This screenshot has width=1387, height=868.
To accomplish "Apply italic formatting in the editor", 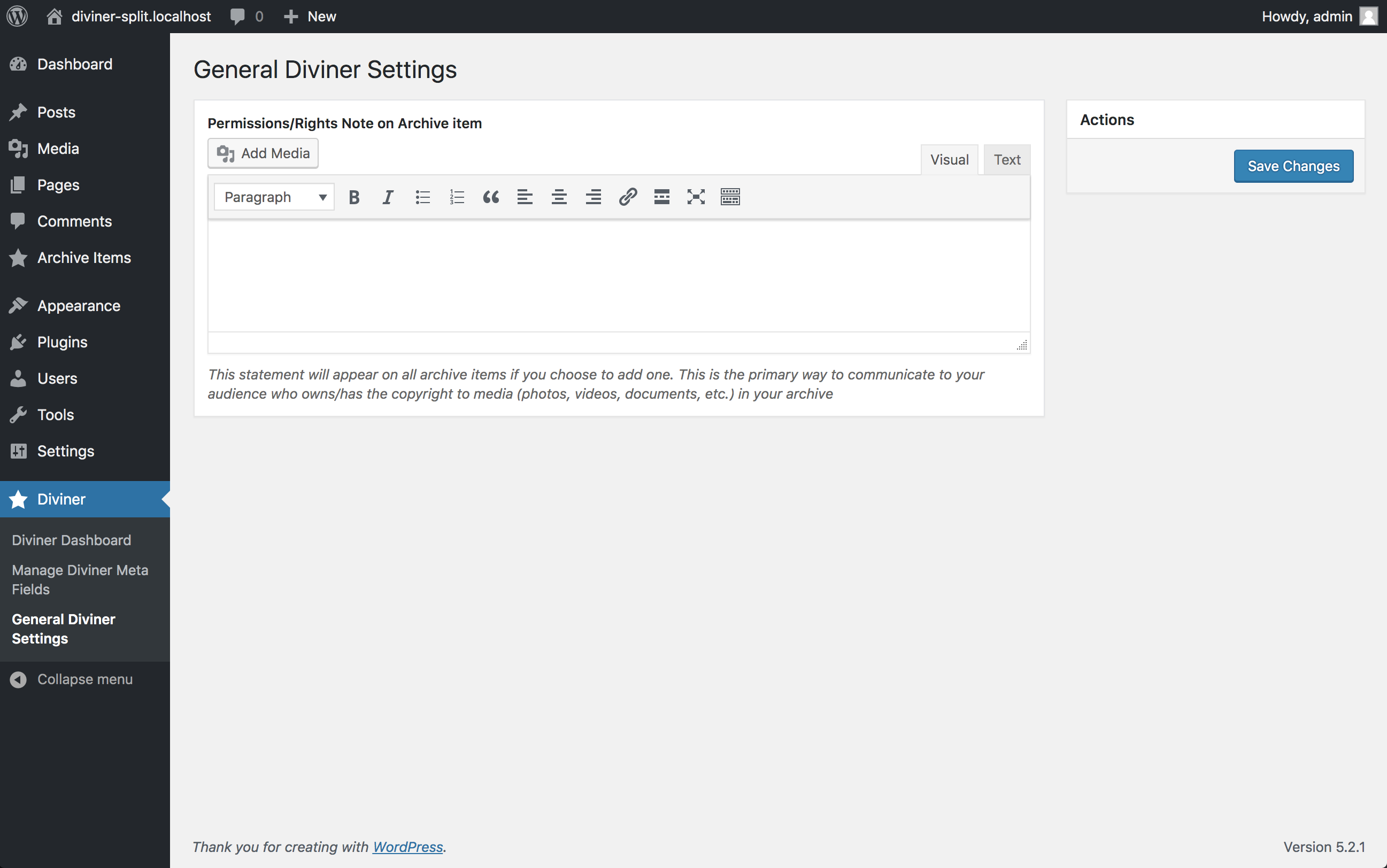I will (x=388, y=197).
